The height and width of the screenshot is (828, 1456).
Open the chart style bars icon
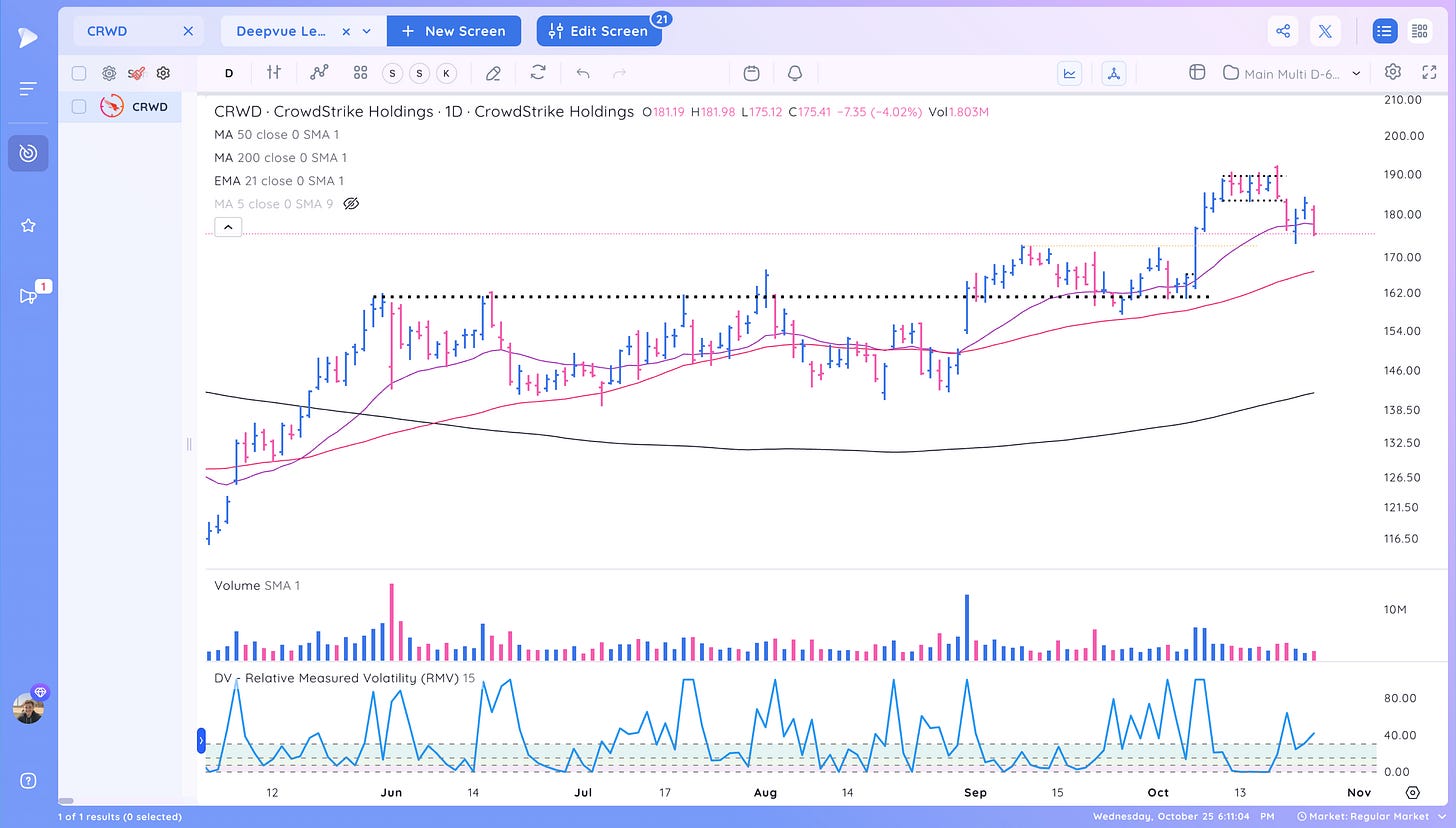point(274,73)
